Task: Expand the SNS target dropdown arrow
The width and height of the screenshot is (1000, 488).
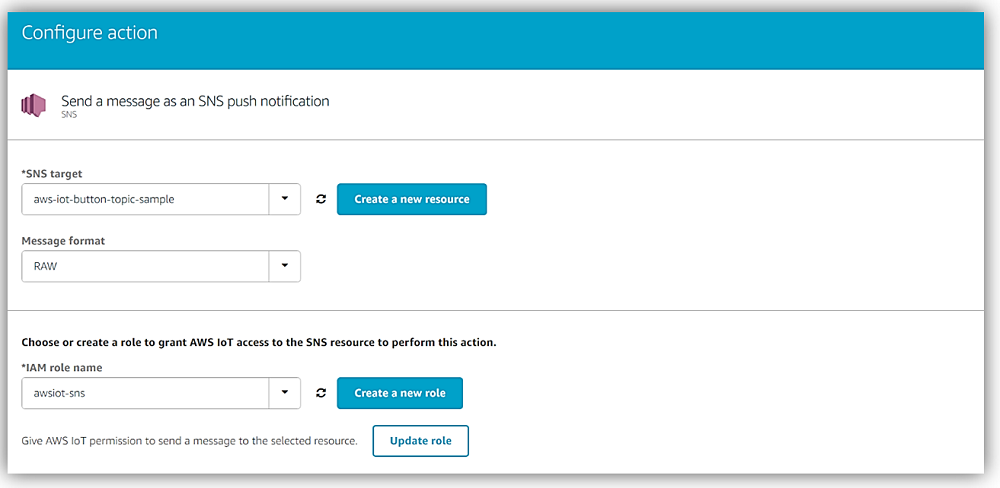Action: pyautogui.click(x=285, y=199)
